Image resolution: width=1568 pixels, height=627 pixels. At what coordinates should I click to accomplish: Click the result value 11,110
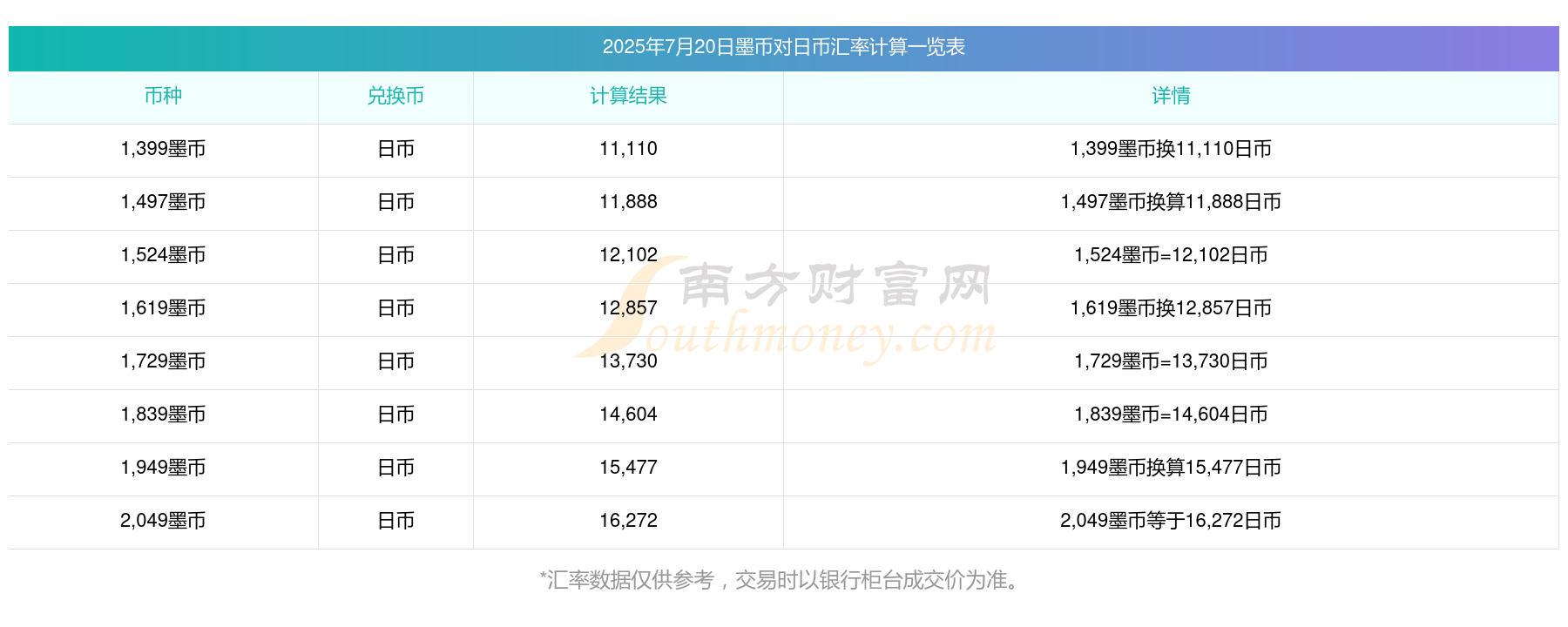coord(628,149)
